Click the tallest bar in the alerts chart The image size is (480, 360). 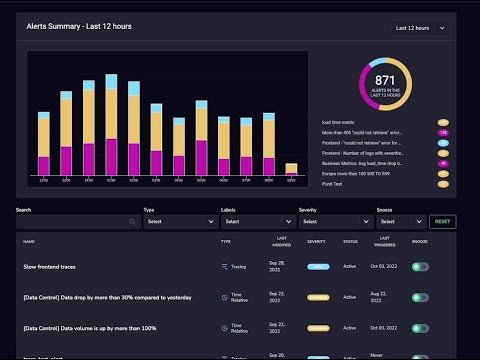point(111,125)
